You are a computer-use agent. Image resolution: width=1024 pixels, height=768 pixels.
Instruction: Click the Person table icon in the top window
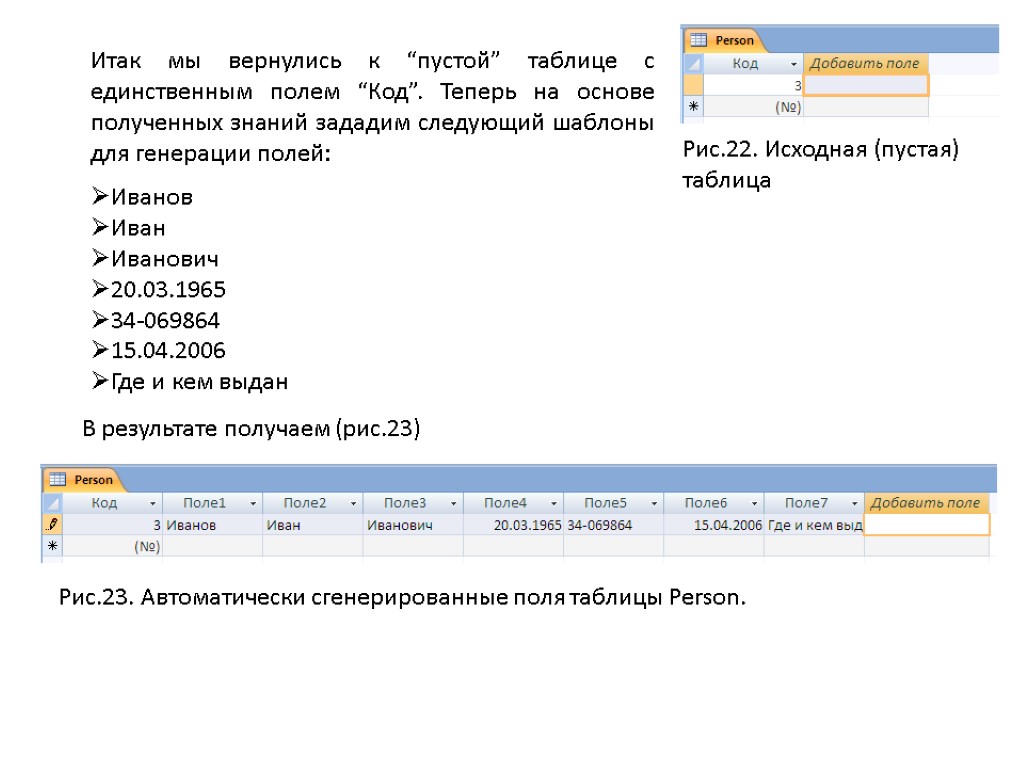(x=698, y=40)
